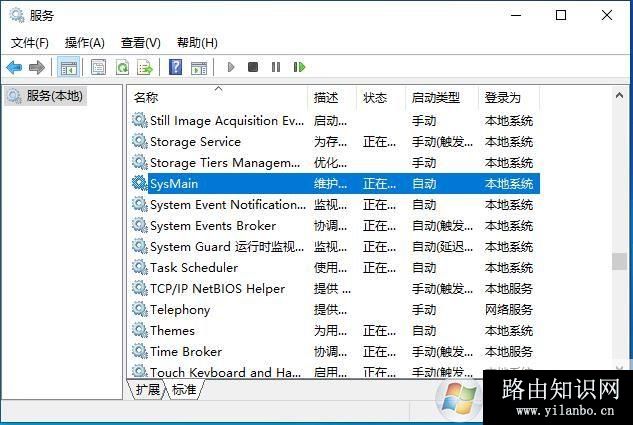633x425 pixels.
Task: Click the gear icon beside Telephony
Action: click(x=140, y=309)
